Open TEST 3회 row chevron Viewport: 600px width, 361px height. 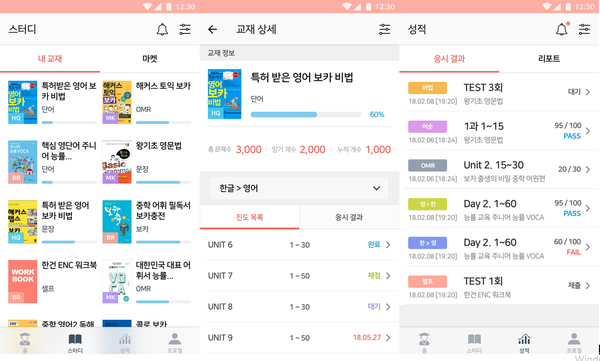point(588,92)
